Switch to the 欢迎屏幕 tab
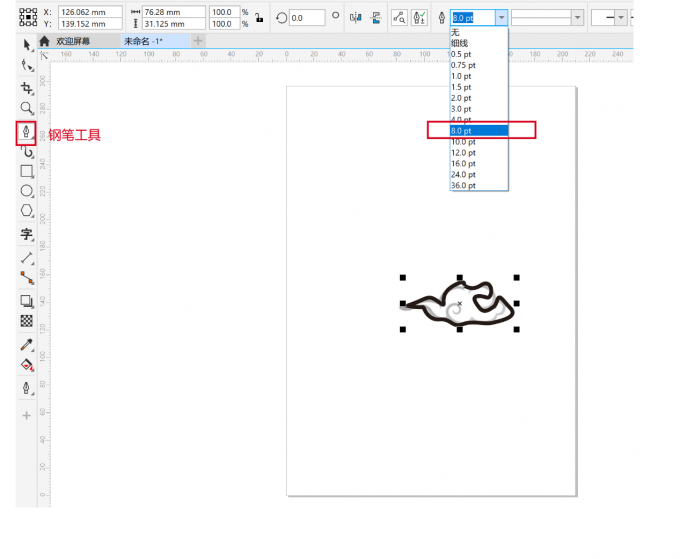 click(x=77, y=41)
